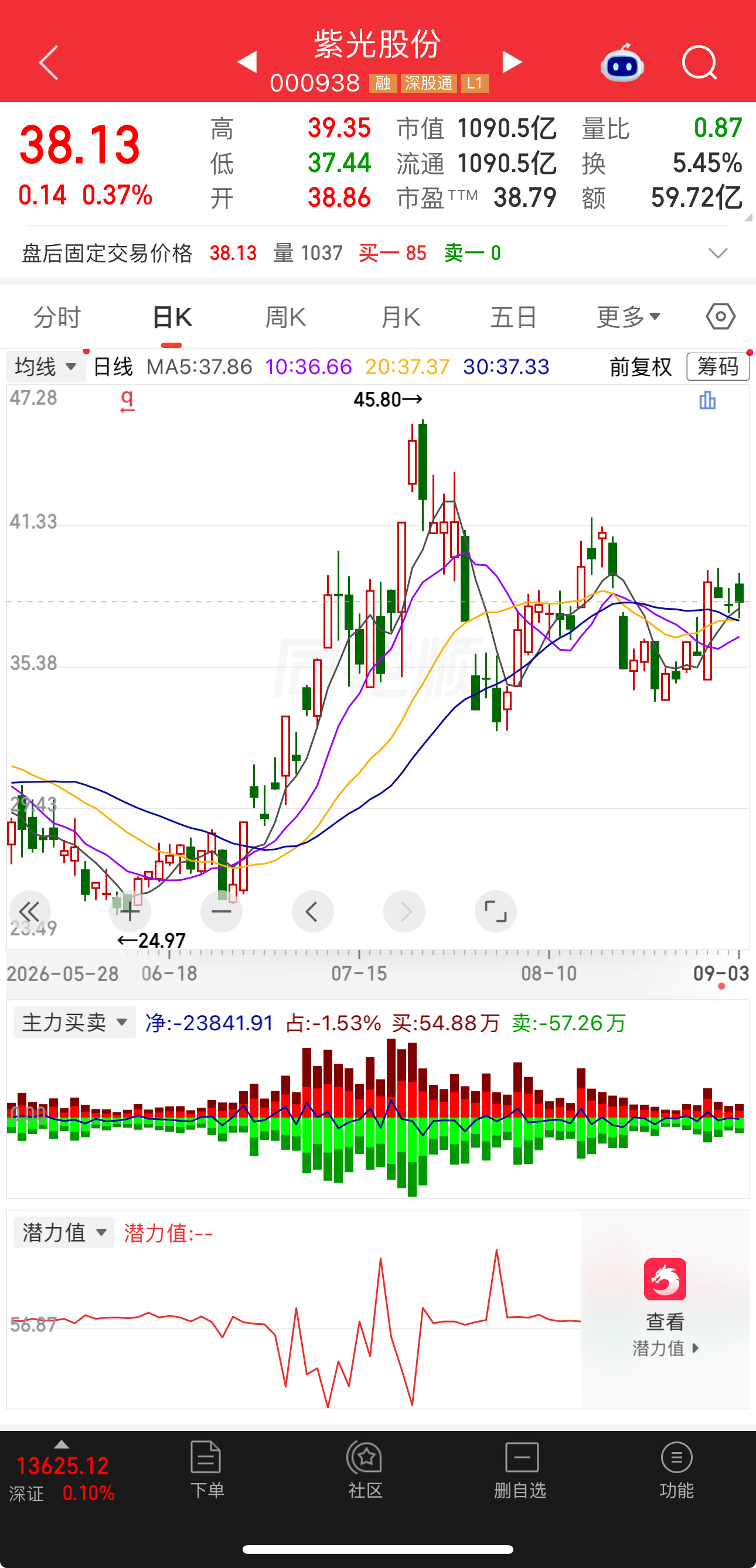The width and height of the screenshot is (756, 1568).
Task: Open search with the magnifier icon
Action: point(699,63)
